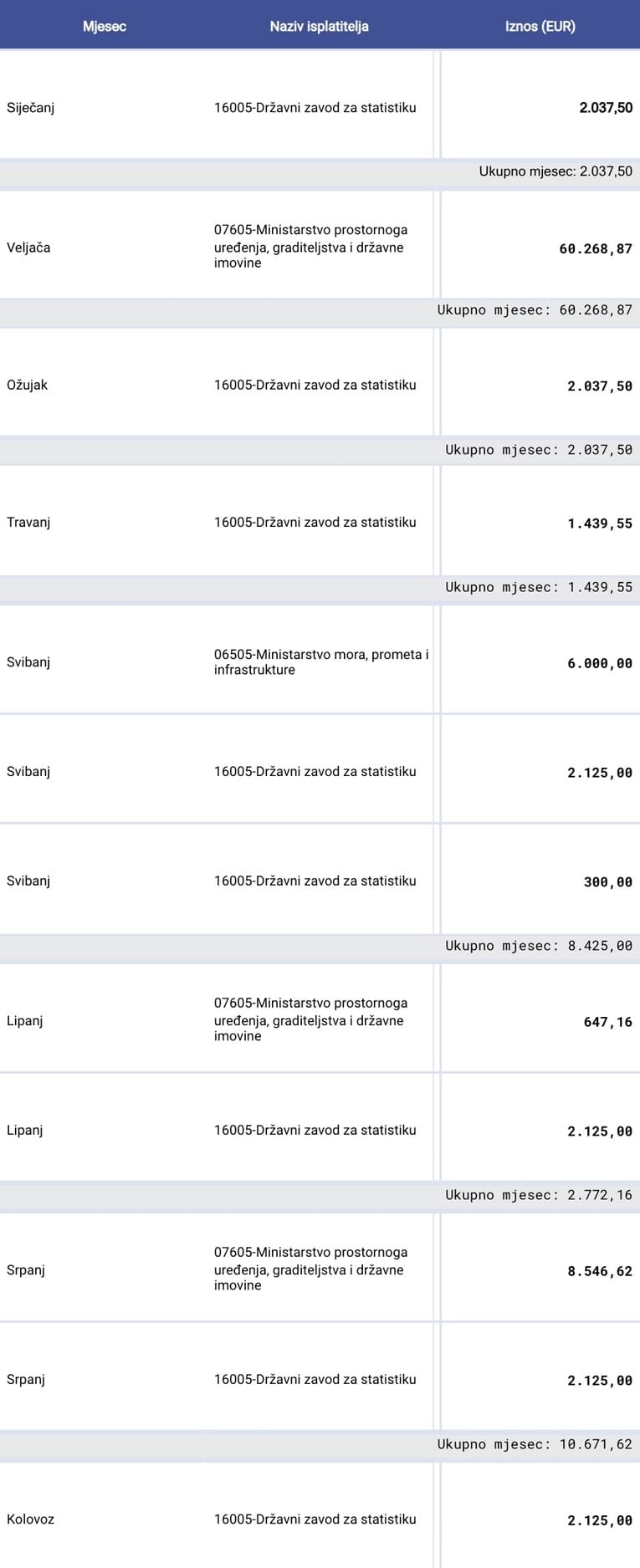The height and width of the screenshot is (1568, 640).
Task: Select the Ožujak month cell
Action: pos(28,386)
